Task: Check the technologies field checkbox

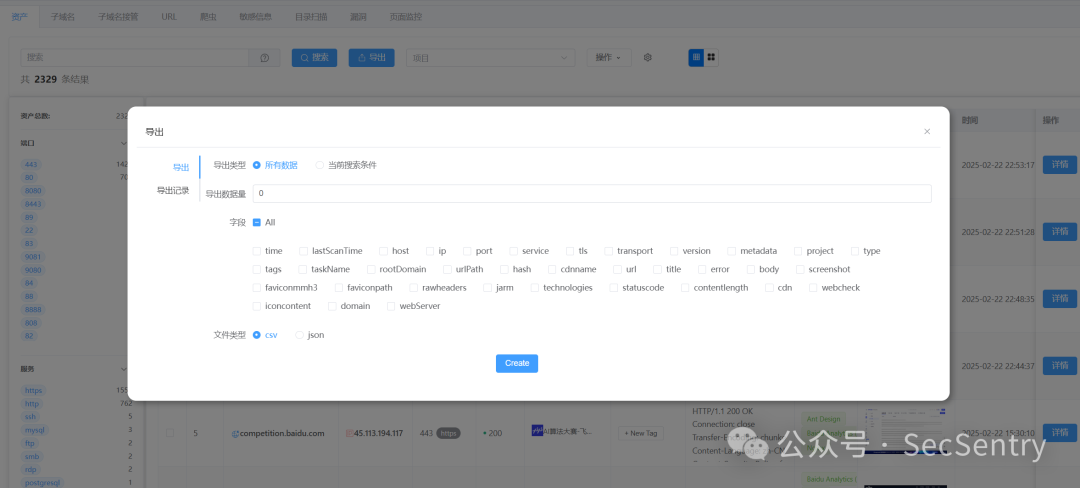Action: 535,288
